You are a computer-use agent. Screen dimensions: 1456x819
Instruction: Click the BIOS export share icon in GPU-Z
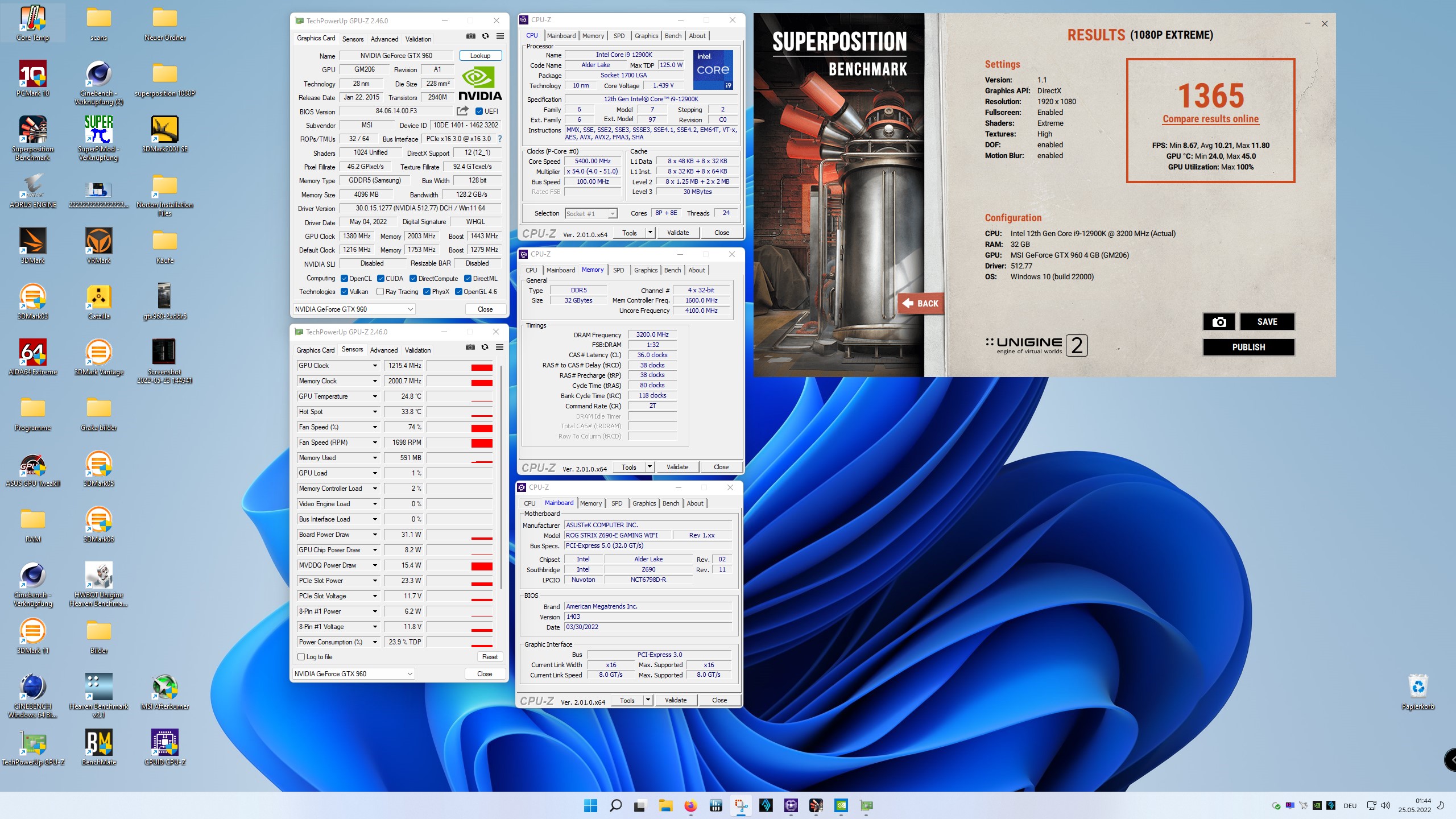coord(462,111)
